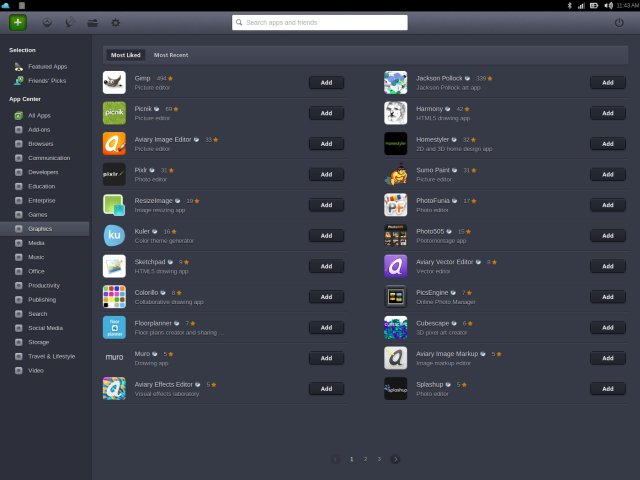Click the PicsEngine app icon

tap(396, 297)
